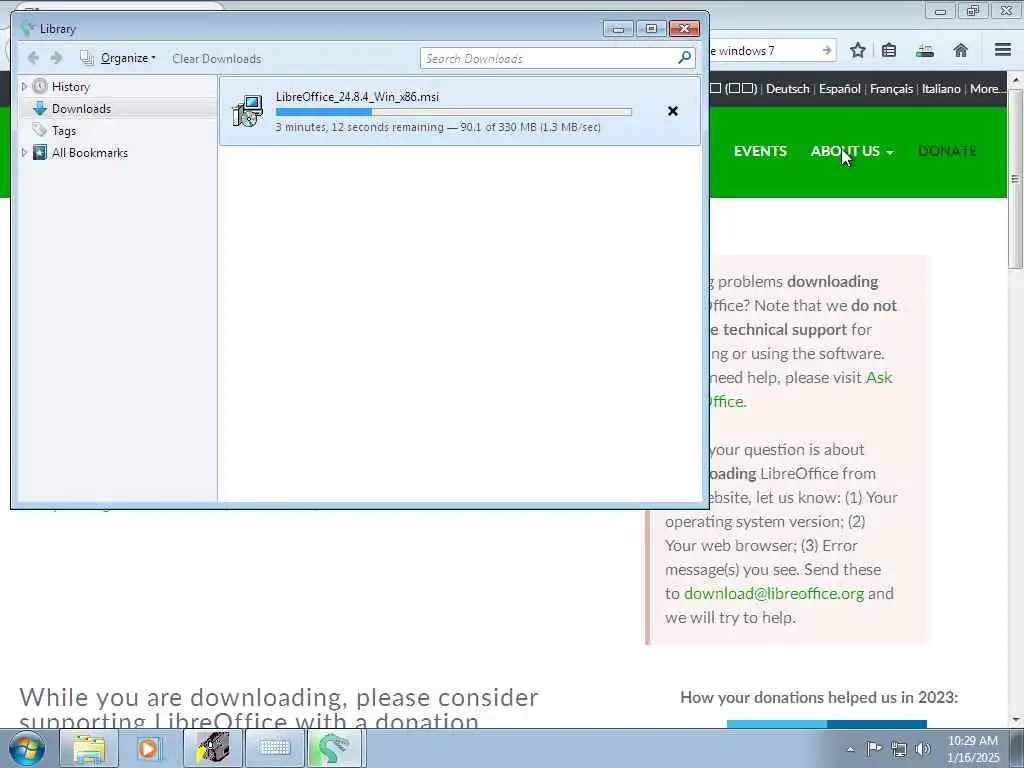1024x768 pixels.
Task: Expand the All Bookmarks node
Action: click(24, 152)
